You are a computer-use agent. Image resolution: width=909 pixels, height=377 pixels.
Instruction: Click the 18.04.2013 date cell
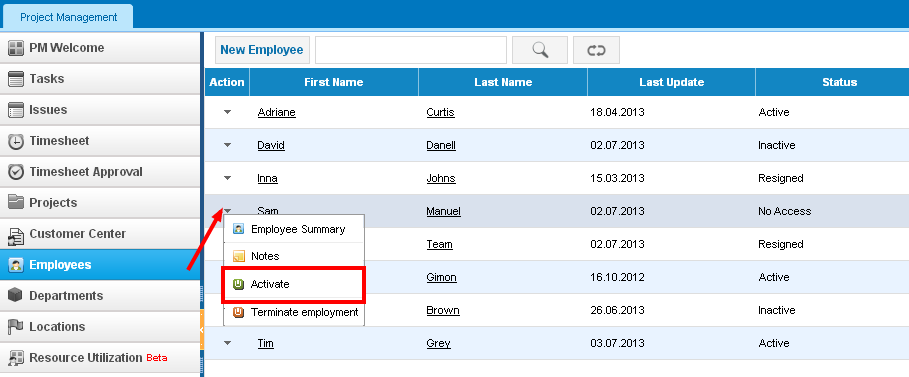click(x=617, y=113)
